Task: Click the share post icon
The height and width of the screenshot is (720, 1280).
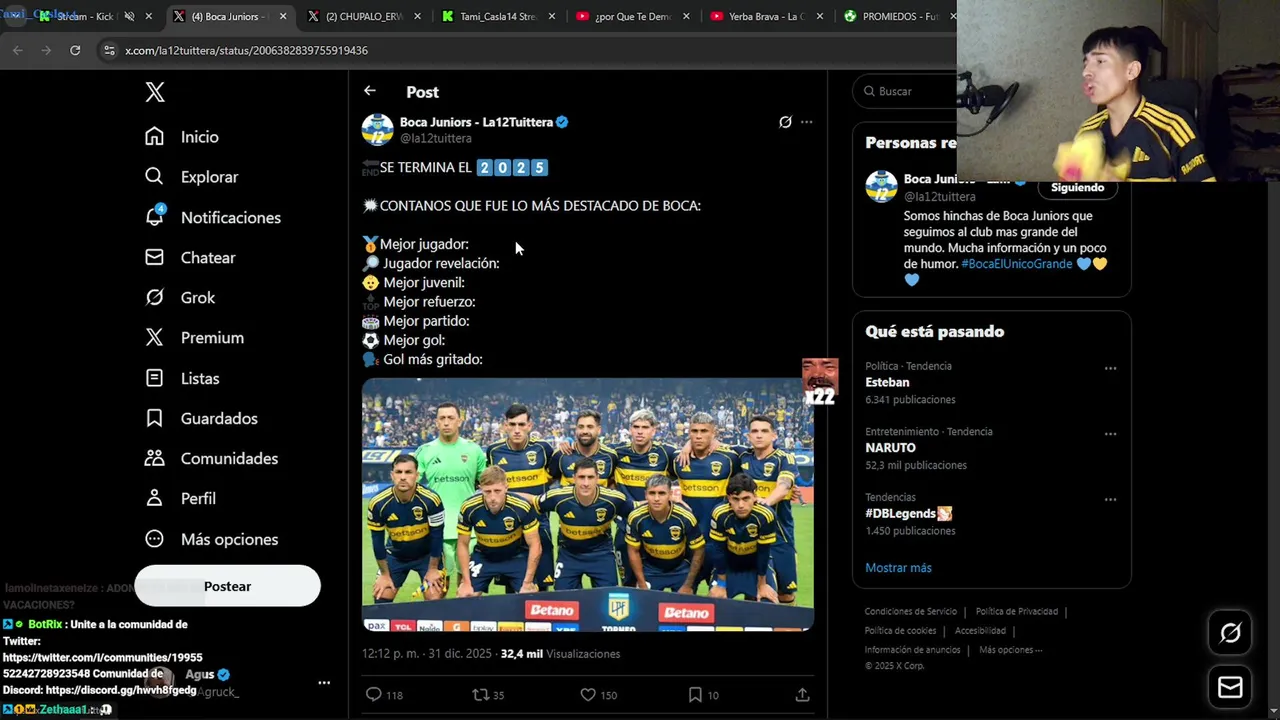Action: pyautogui.click(x=802, y=694)
